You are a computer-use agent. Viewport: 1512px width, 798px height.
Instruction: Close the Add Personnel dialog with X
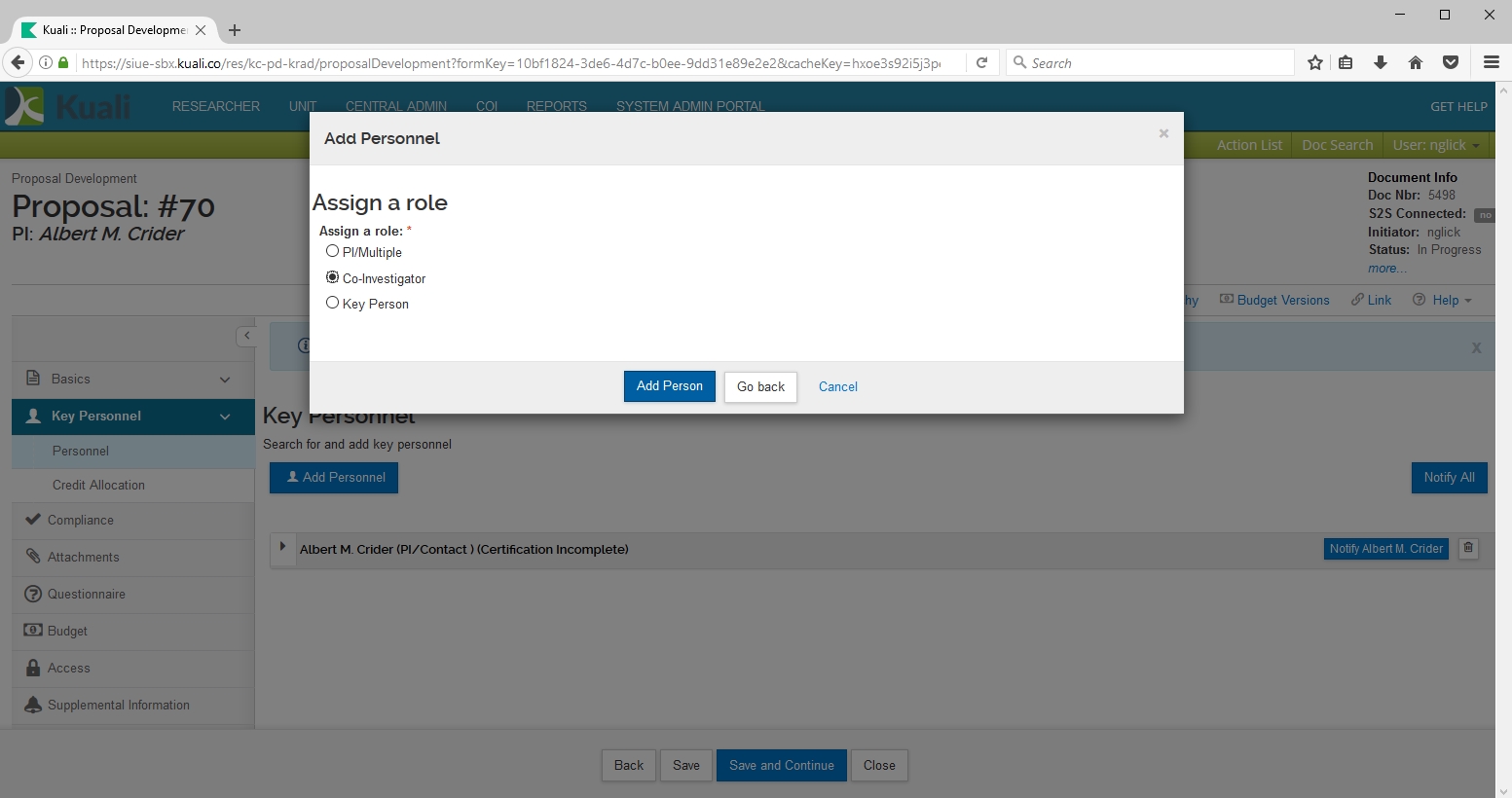pos(1163,134)
